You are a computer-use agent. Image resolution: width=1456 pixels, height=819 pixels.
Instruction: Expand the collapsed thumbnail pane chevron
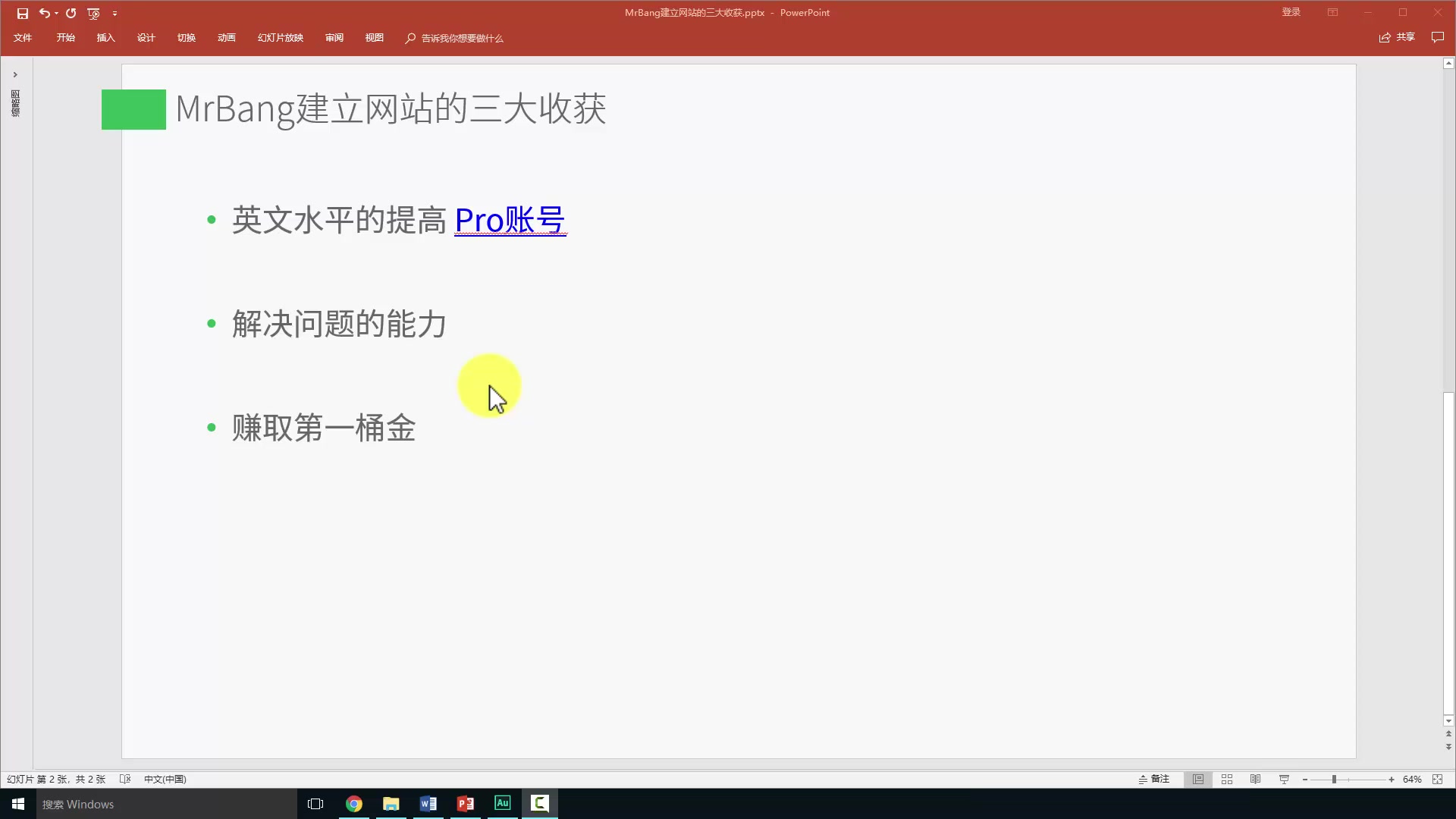click(x=15, y=74)
